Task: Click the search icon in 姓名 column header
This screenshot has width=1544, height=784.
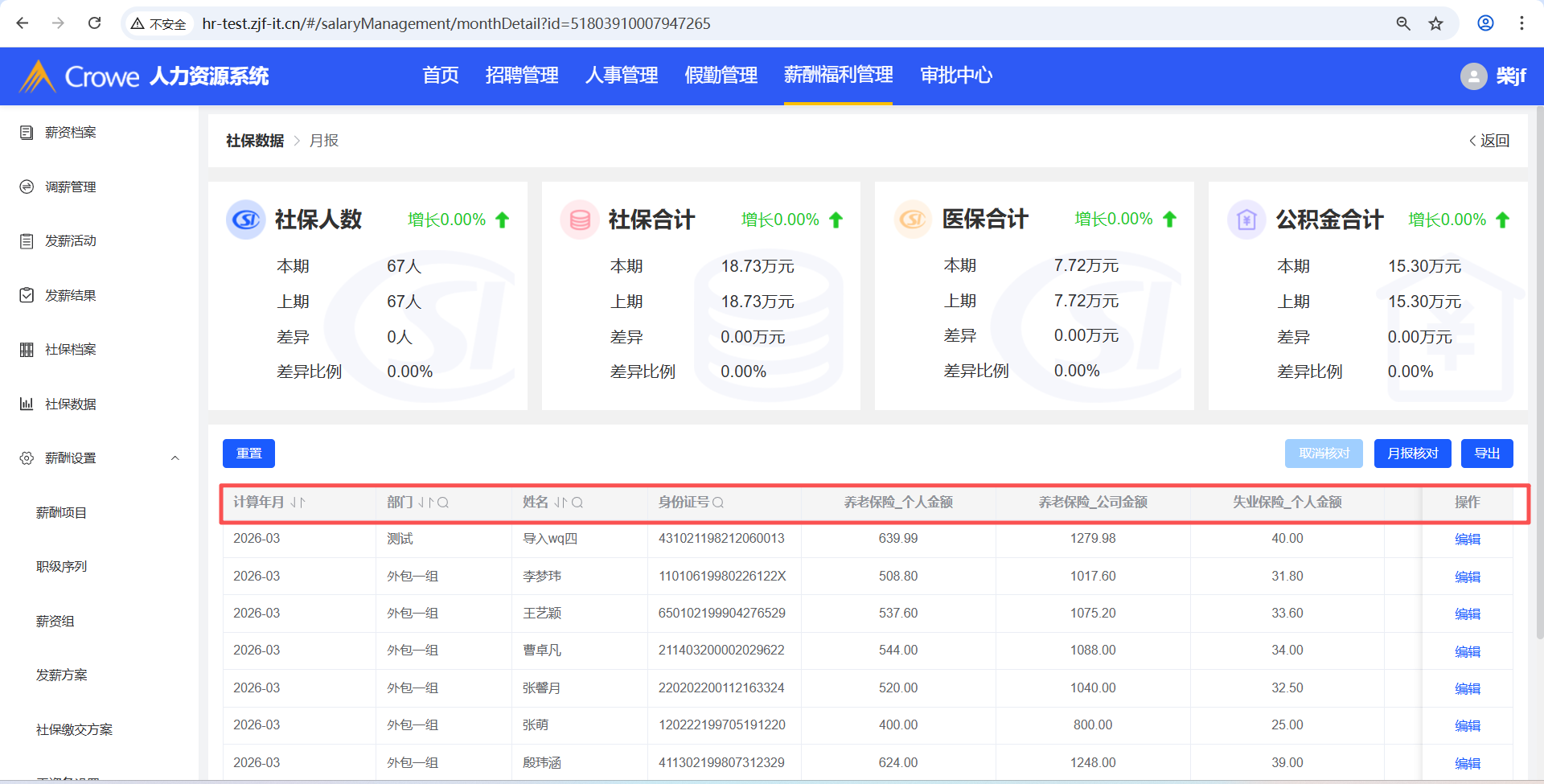Action: pyautogui.click(x=577, y=503)
